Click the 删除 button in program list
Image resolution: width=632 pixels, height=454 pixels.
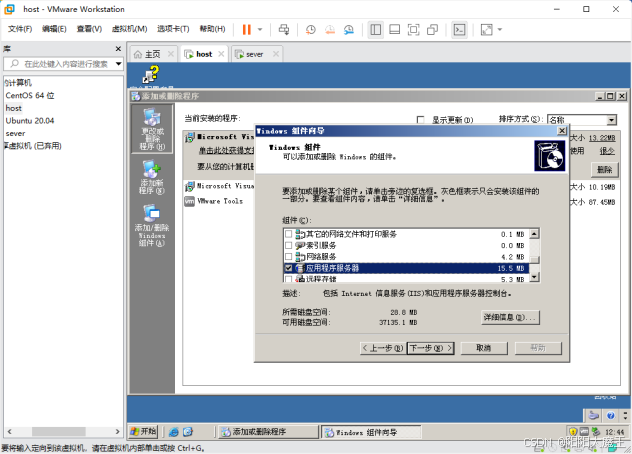(605, 169)
